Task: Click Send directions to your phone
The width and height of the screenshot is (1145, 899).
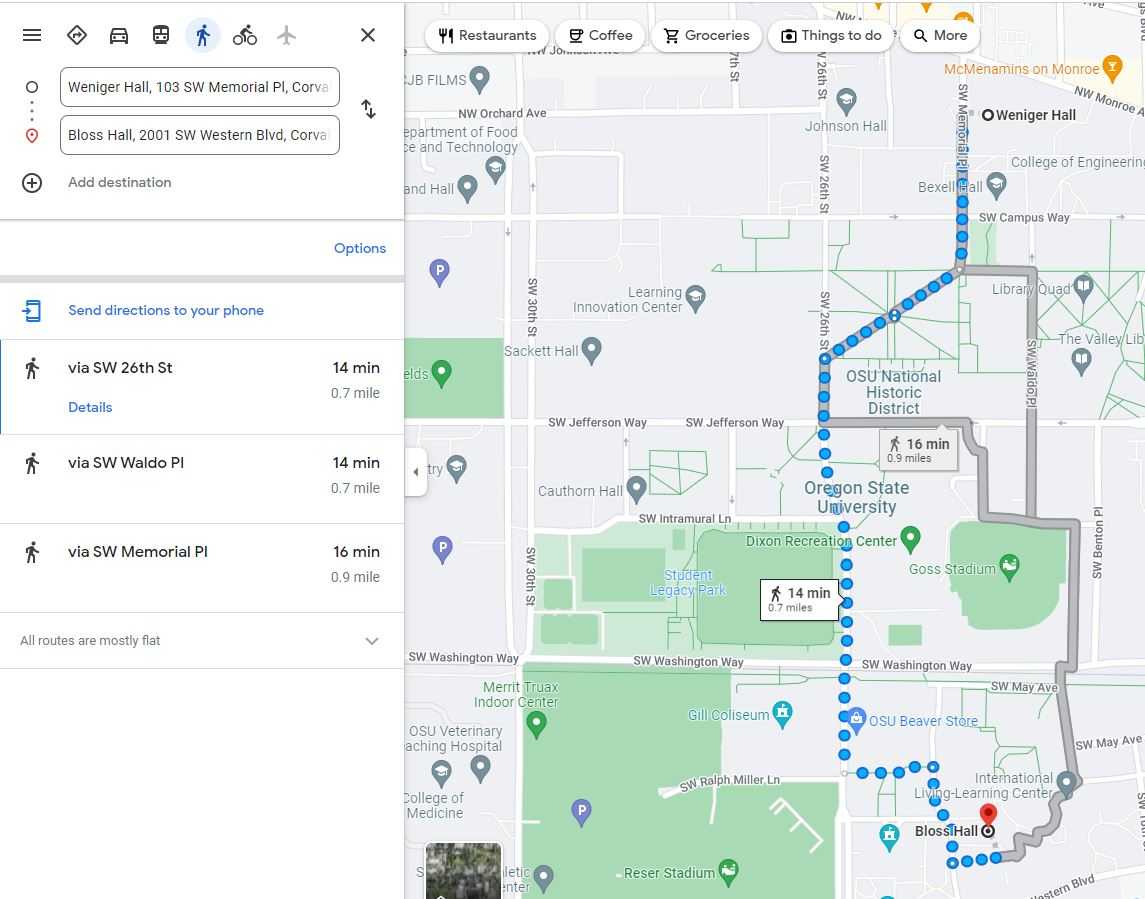Action: pyautogui.click(x=166, y=310)
